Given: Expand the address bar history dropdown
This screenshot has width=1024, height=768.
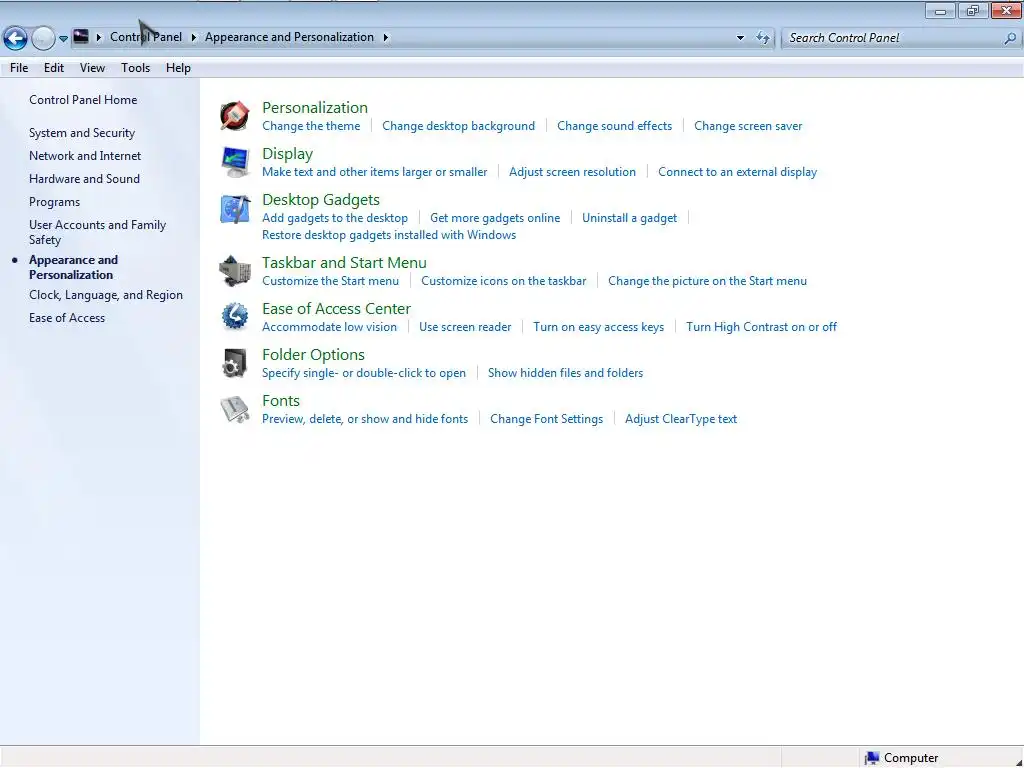Looking at the screenshot, I should pyautogui.click(x=740, y=38).
